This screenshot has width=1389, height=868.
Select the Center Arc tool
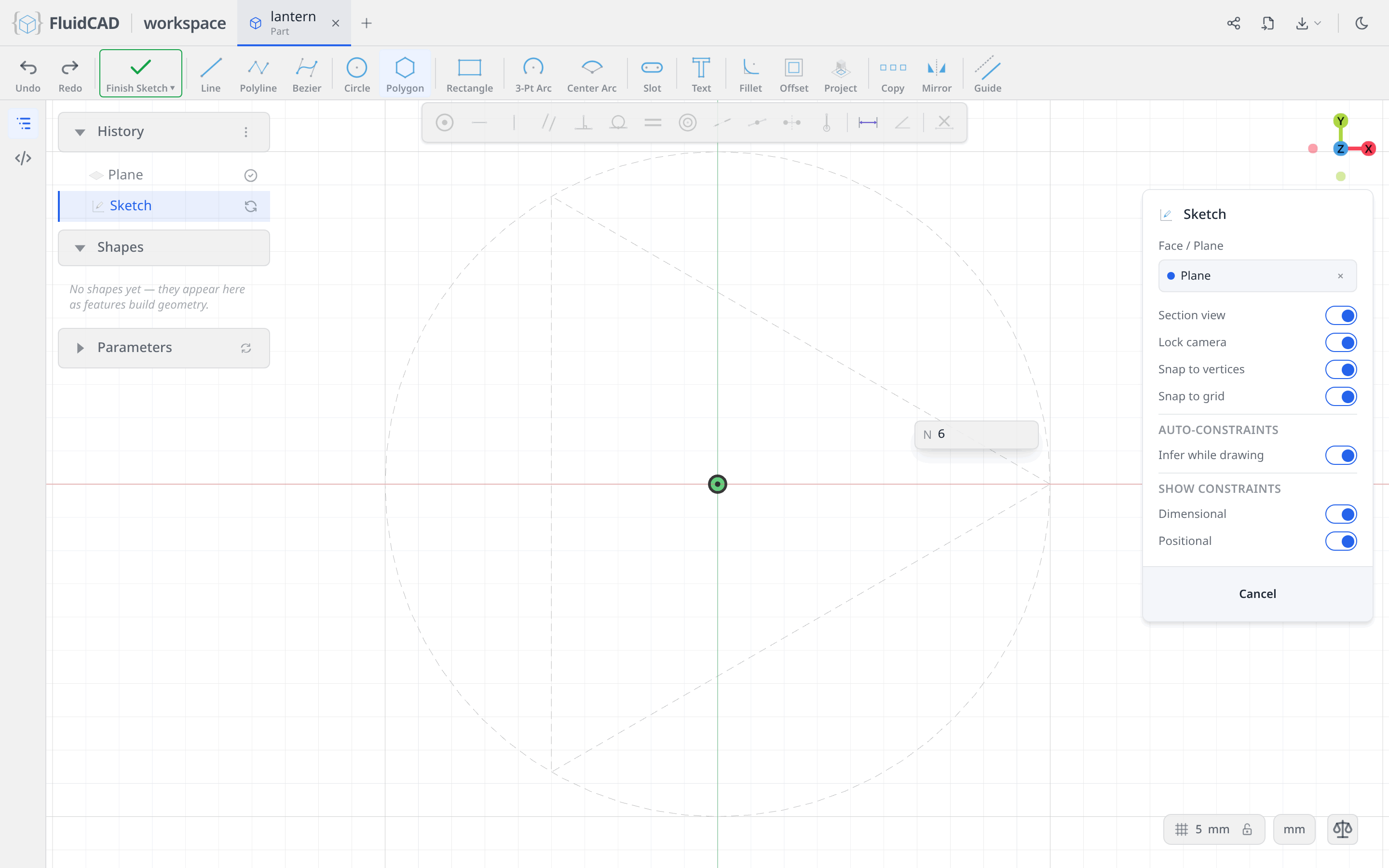pos(592,75)
